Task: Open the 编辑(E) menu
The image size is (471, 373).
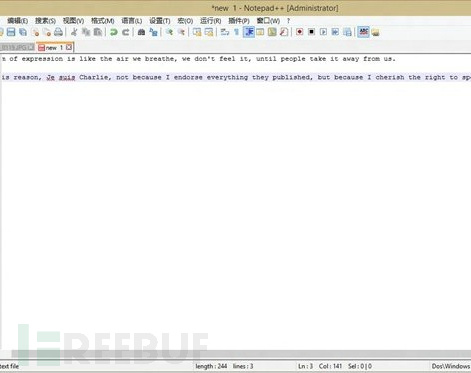Action: coord(18,21)
